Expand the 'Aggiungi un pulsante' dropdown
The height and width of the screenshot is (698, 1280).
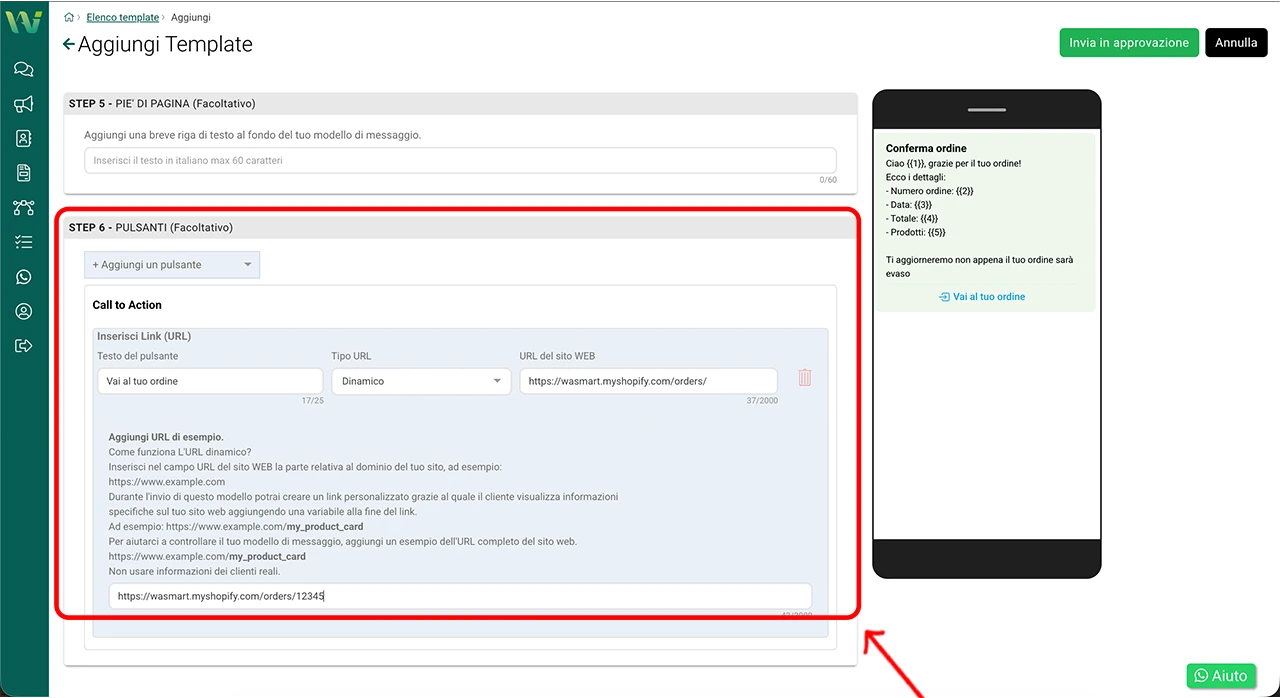[x=172, y=265]
